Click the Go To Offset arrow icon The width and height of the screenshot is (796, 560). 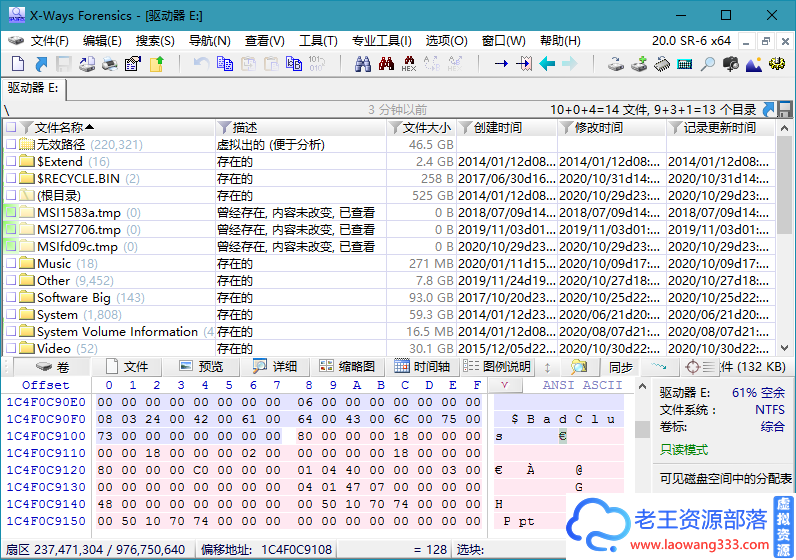(x=501, y=64)
